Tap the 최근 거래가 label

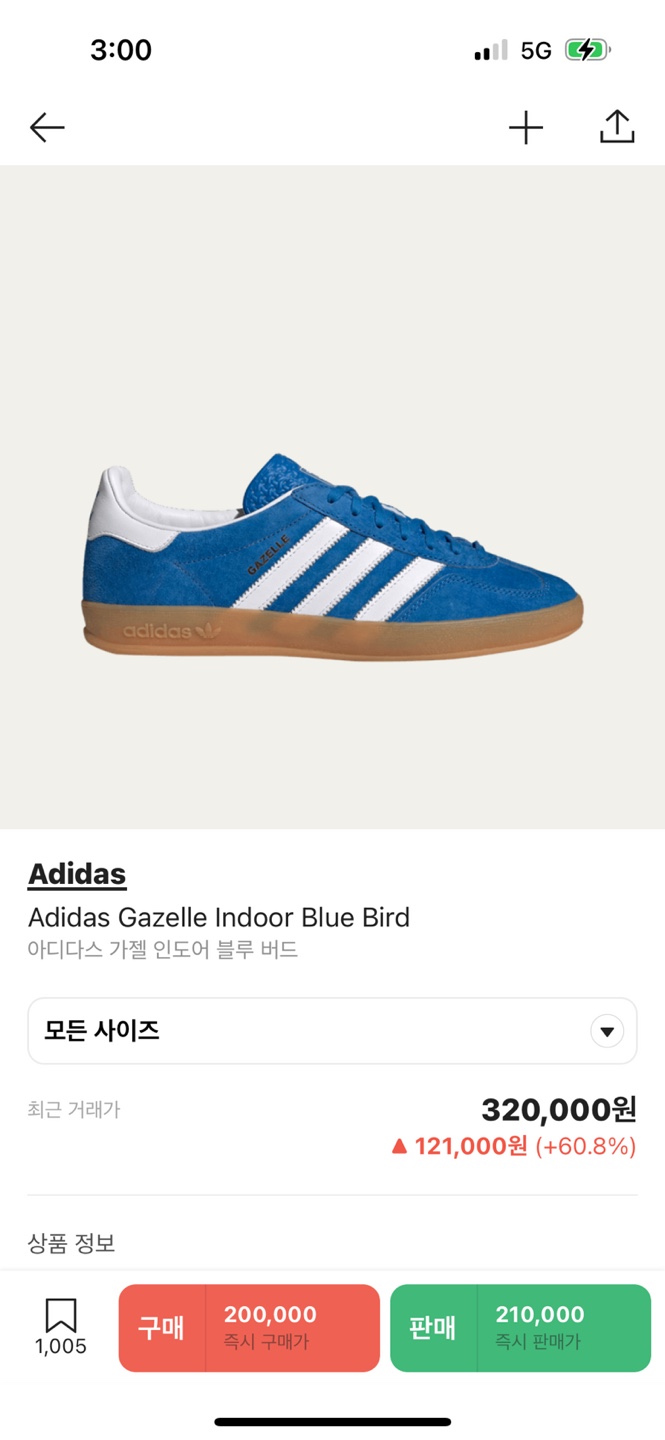click(x=74, y=1109)
